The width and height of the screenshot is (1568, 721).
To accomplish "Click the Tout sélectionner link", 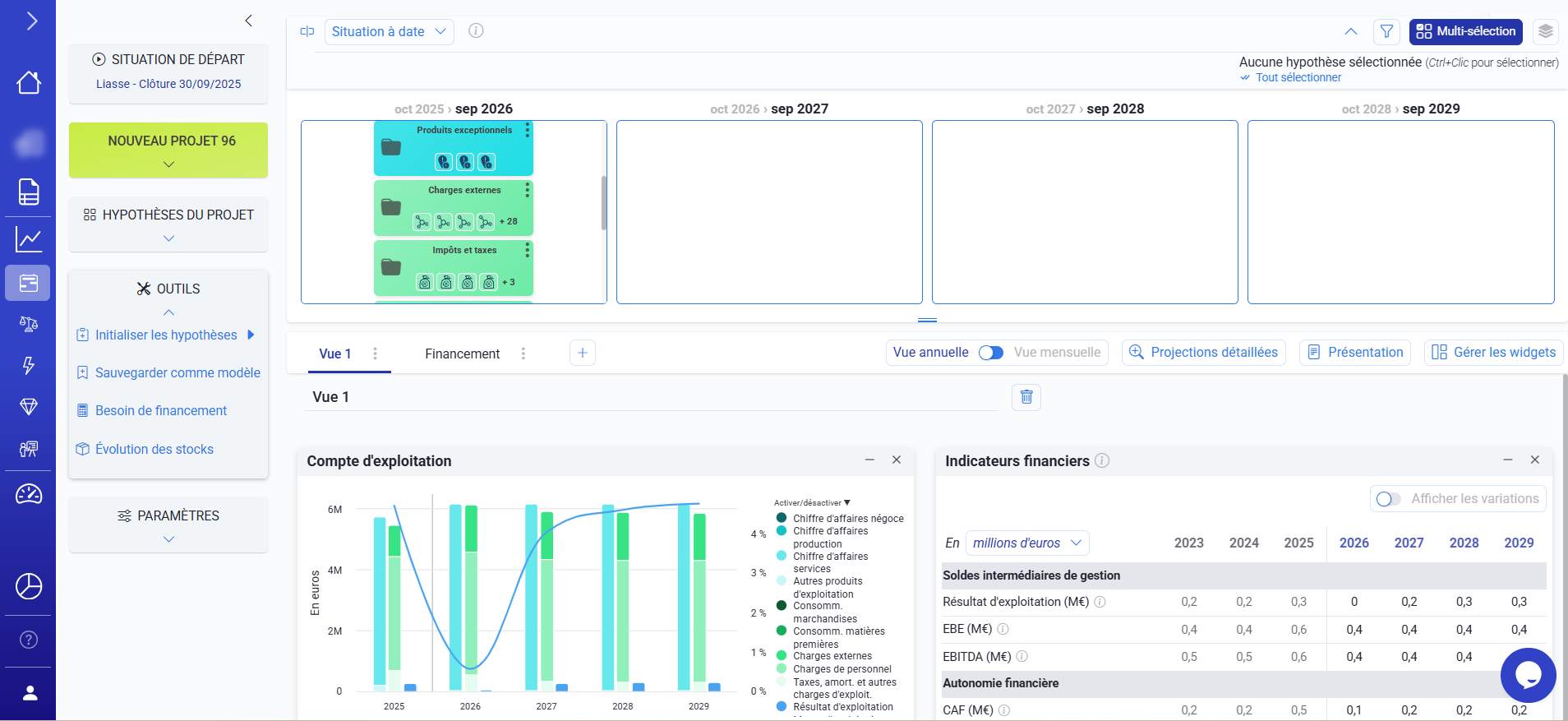I will click(x=1298, y=77).
